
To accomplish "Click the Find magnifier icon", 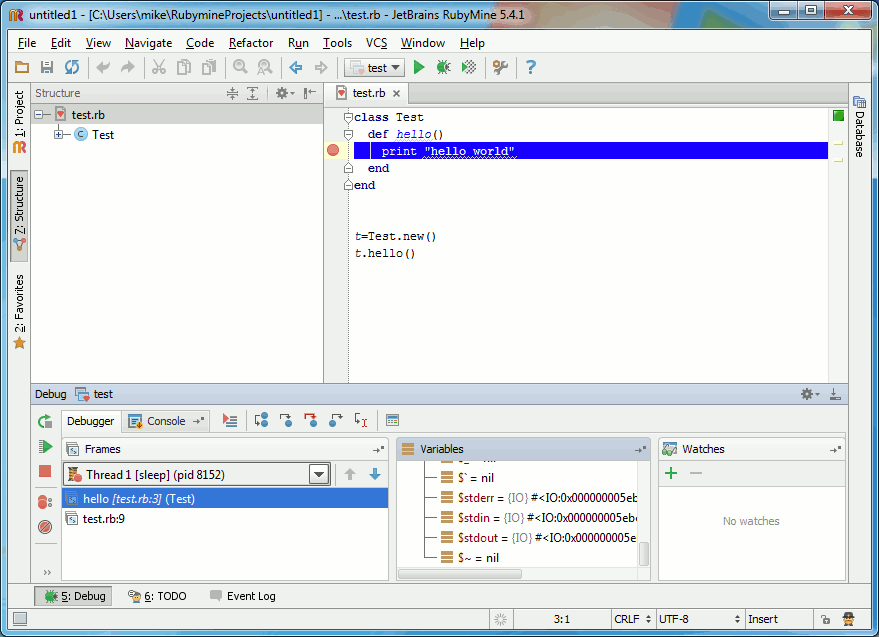I will pos(240,68).
